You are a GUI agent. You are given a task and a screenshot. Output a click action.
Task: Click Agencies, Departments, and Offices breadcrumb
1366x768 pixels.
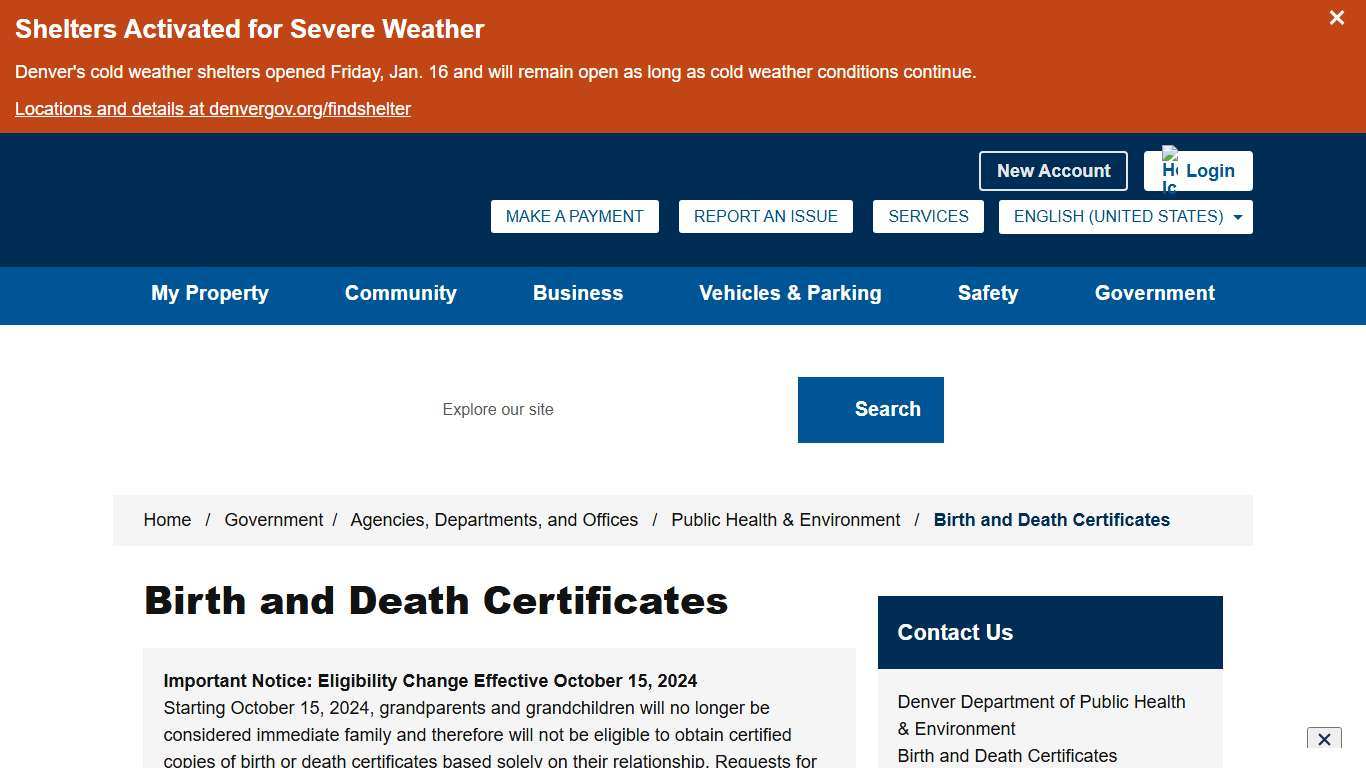pos(494,519)
